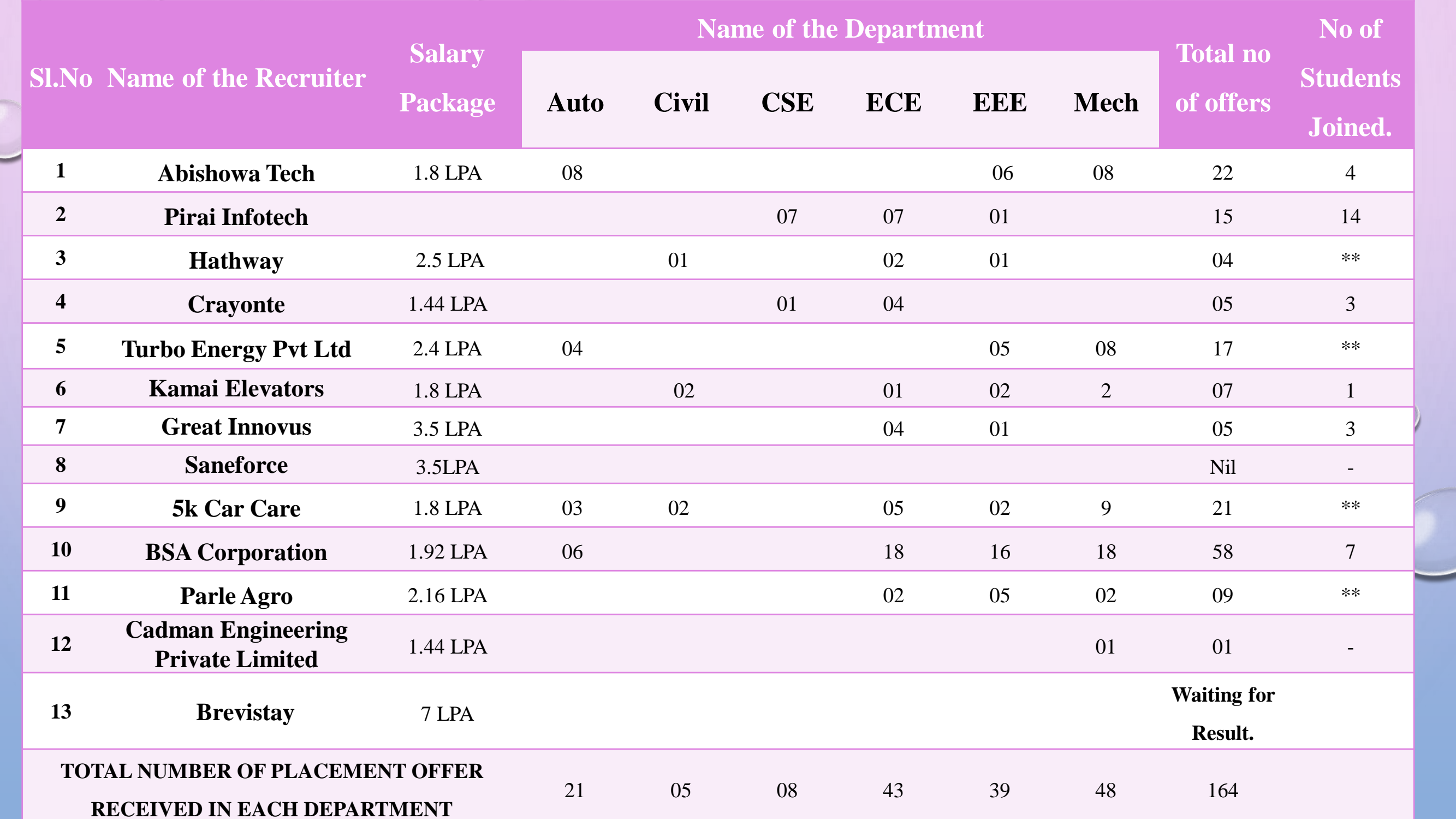Select the CSE column header
Screen dimensions: 1456x819
coord(787,102)
